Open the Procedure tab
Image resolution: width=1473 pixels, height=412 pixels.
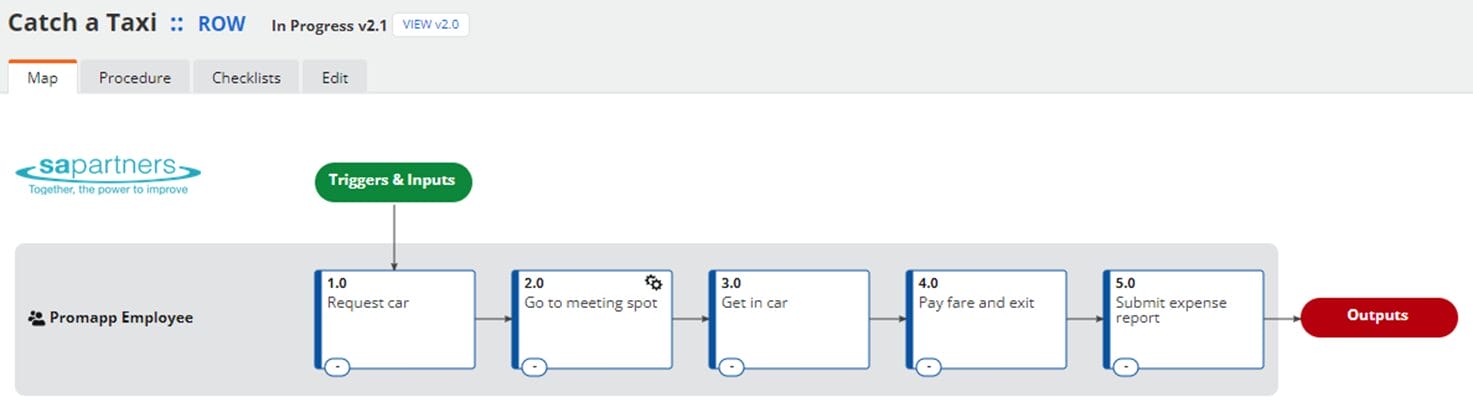click(x=135, y=77)
